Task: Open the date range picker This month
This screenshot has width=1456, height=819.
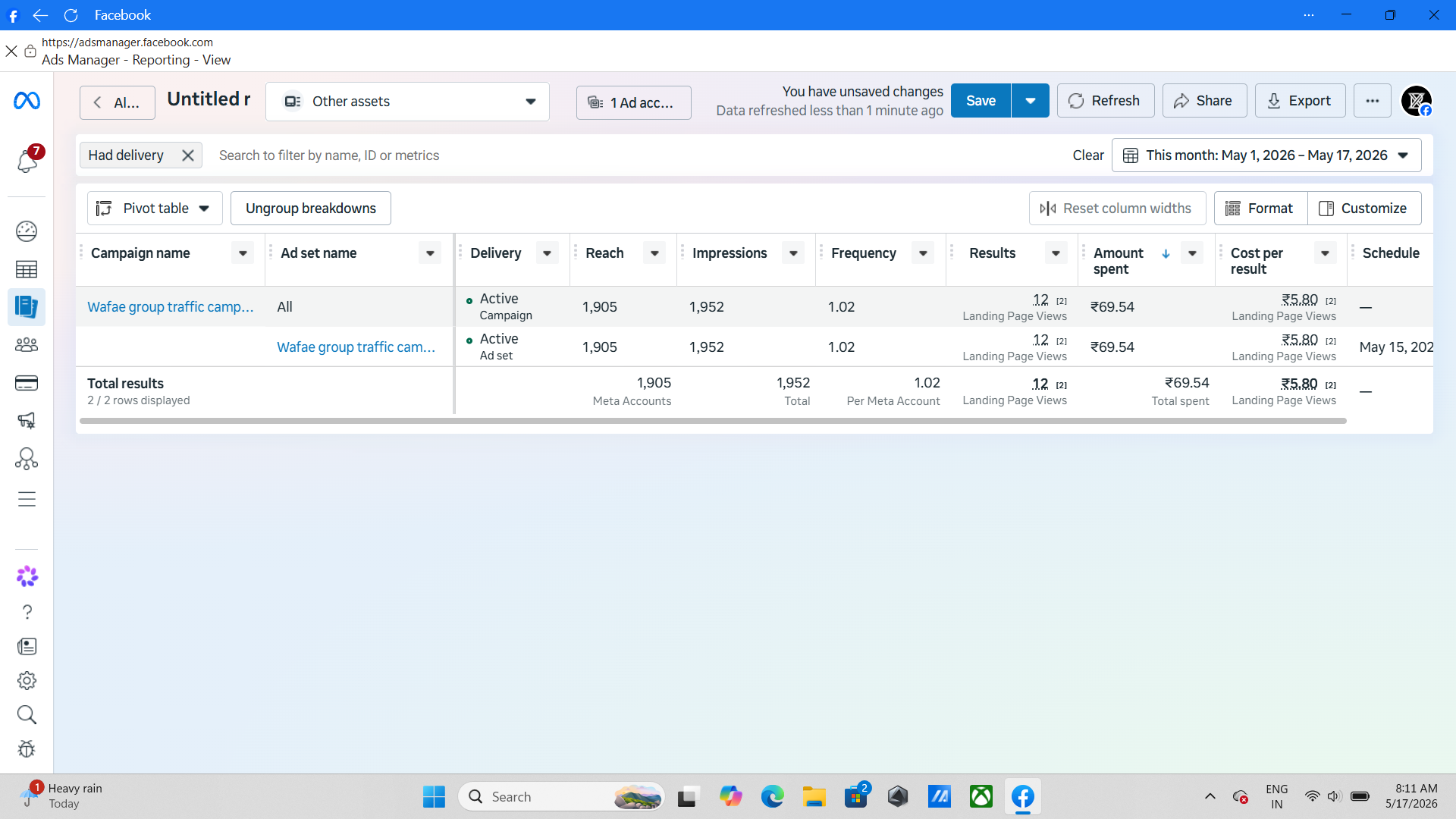Action: (x=1266, y=155)
